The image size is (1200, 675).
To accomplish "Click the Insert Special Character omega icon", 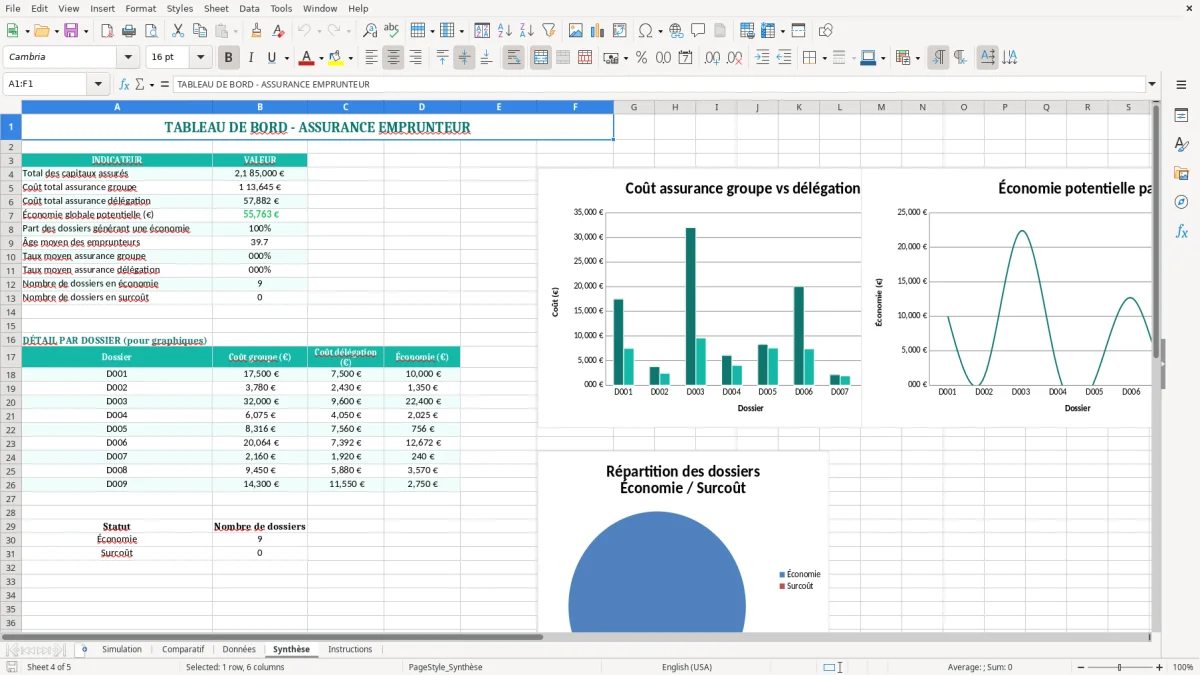I will (645, 31).
